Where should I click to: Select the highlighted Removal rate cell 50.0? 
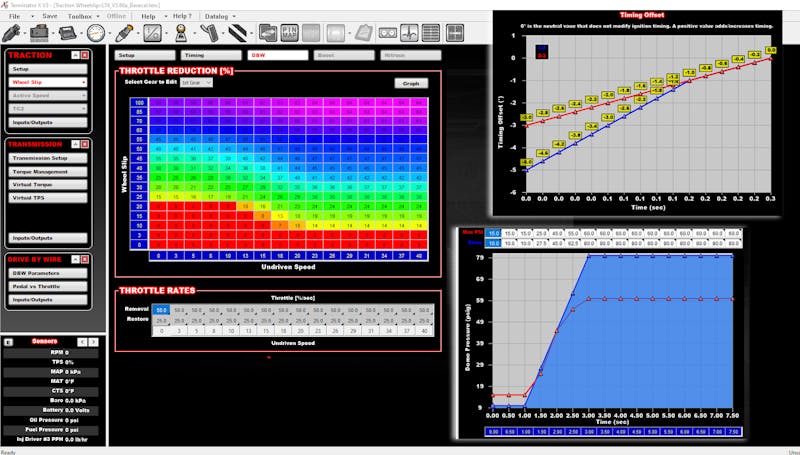160,311
